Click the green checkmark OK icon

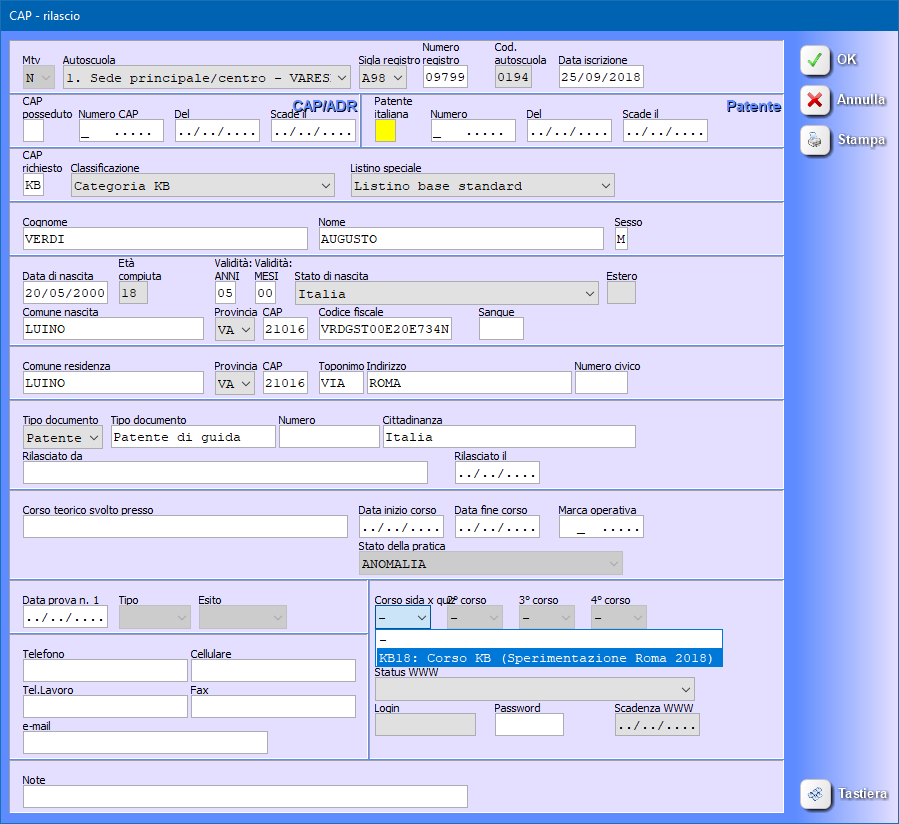(x=816, y=60)
